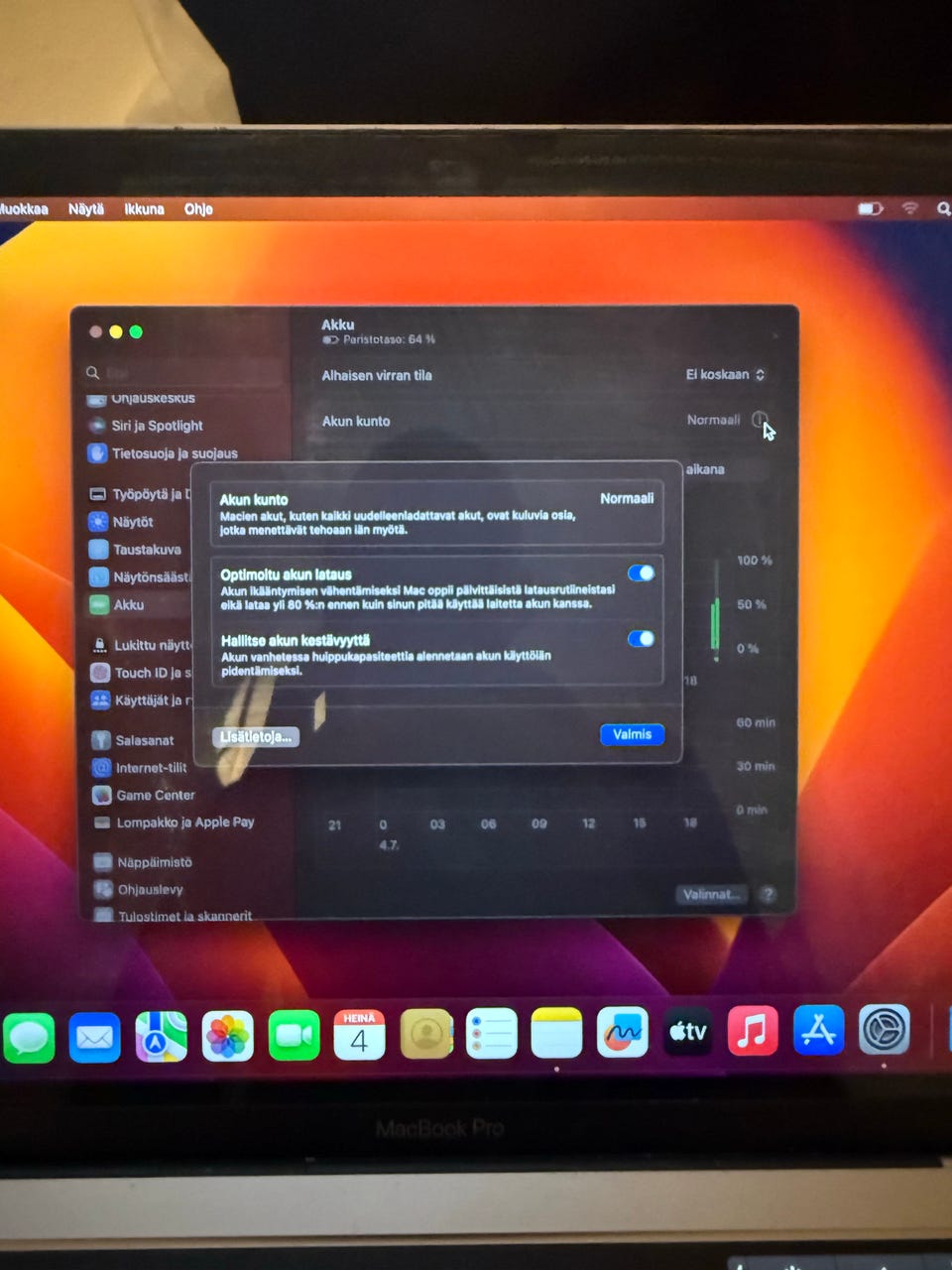Open Alhaisen virran tila dropdown
This screenshot has height=1270, width=952.
point(726,374)
